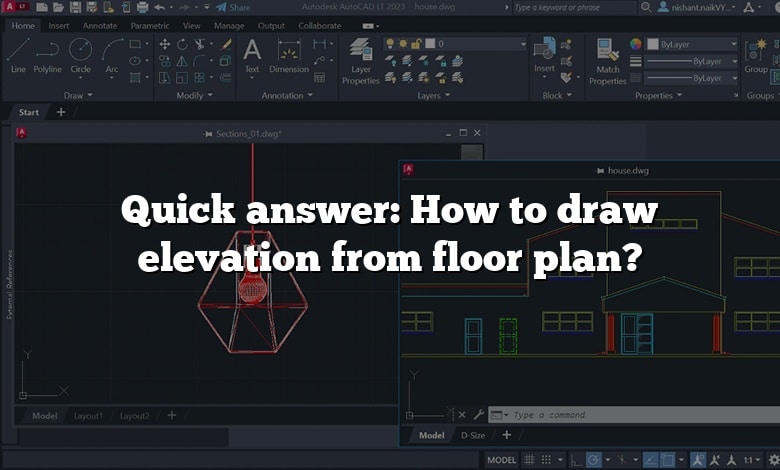The width and height of the screenshot is (780, 470).
Task: Open the Parametric ribbon tab
Action: coord(150,25)
